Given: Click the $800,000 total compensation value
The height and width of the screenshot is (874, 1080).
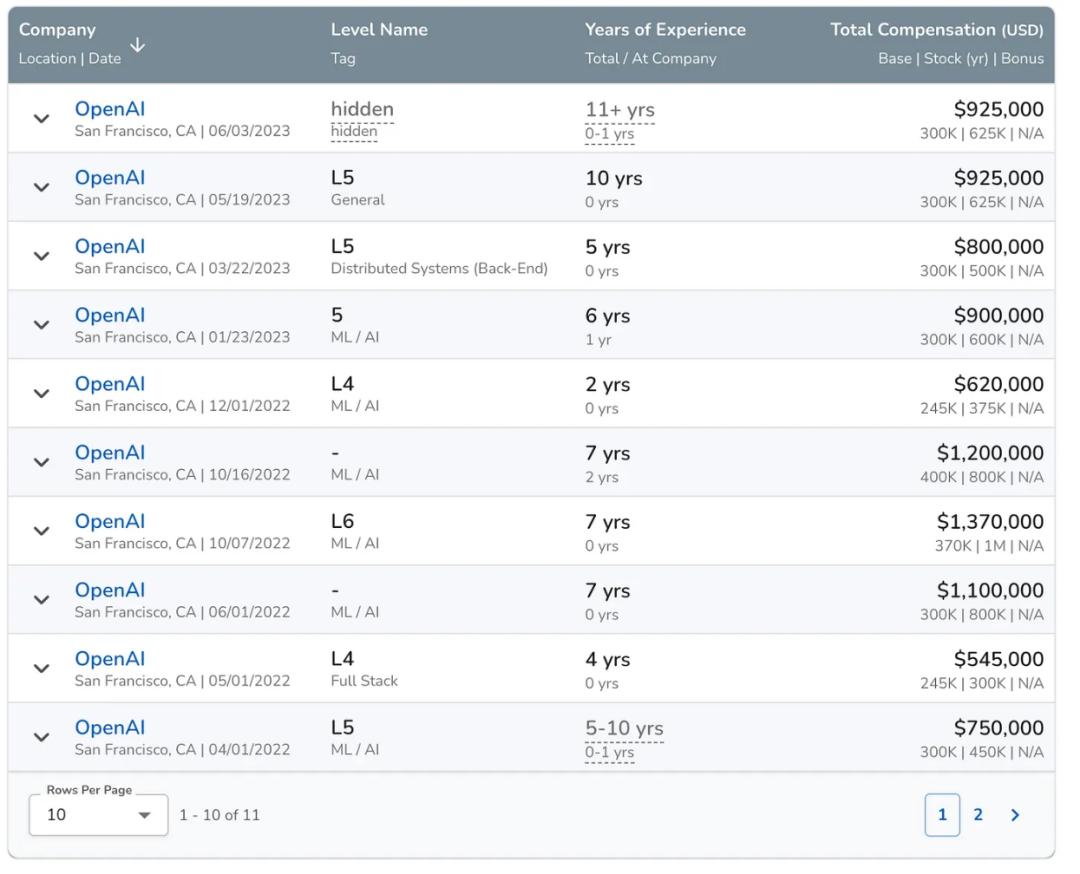Looking at the screenshot, I should 999,247.
